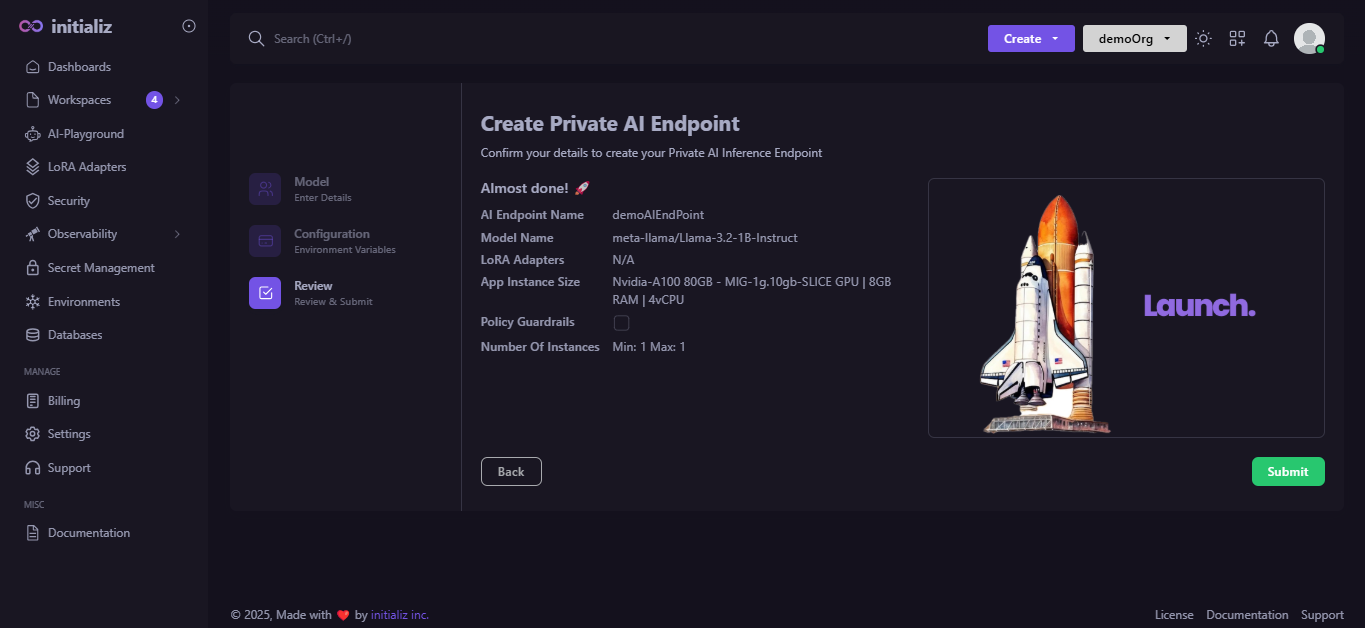
Task: Click the search magnifier icon
Action: pyautogui.click(x=256, y=39)
